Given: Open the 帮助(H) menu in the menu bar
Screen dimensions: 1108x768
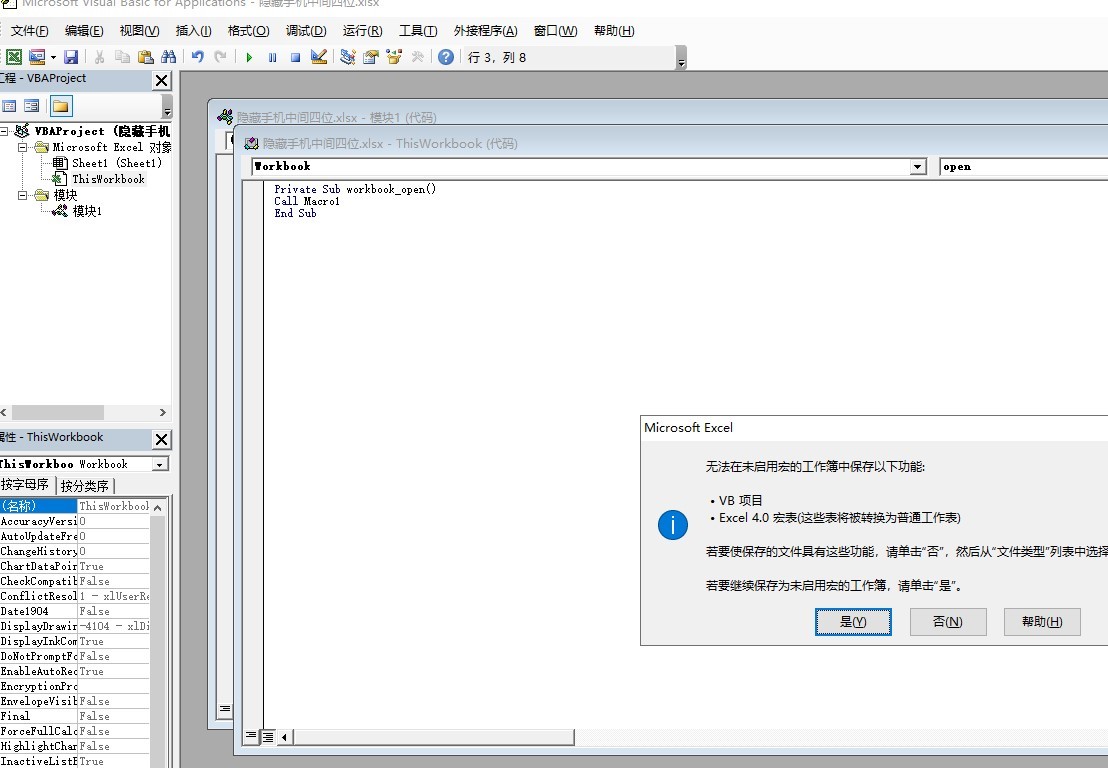Looking at the screenshot, I should (613, 31).
